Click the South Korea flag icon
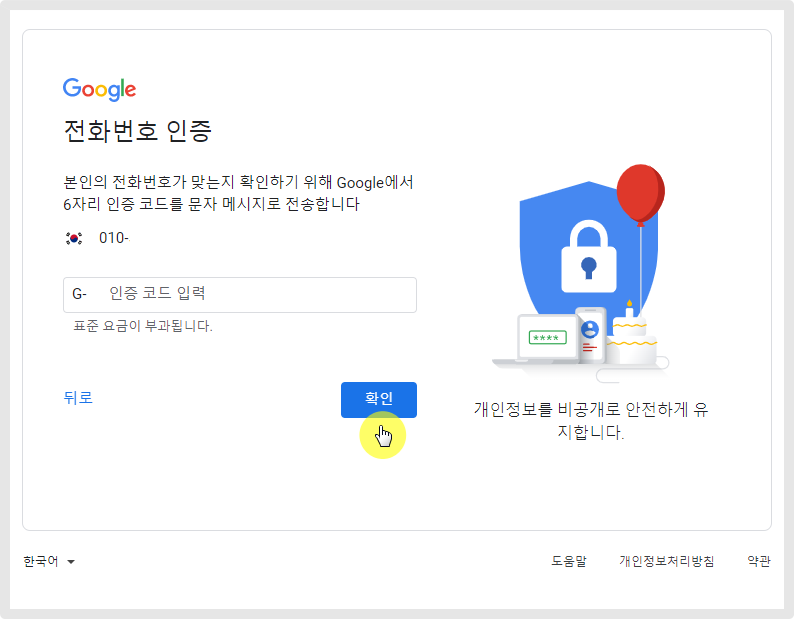This screenshot has height=619, width=796. click(73, 238)
